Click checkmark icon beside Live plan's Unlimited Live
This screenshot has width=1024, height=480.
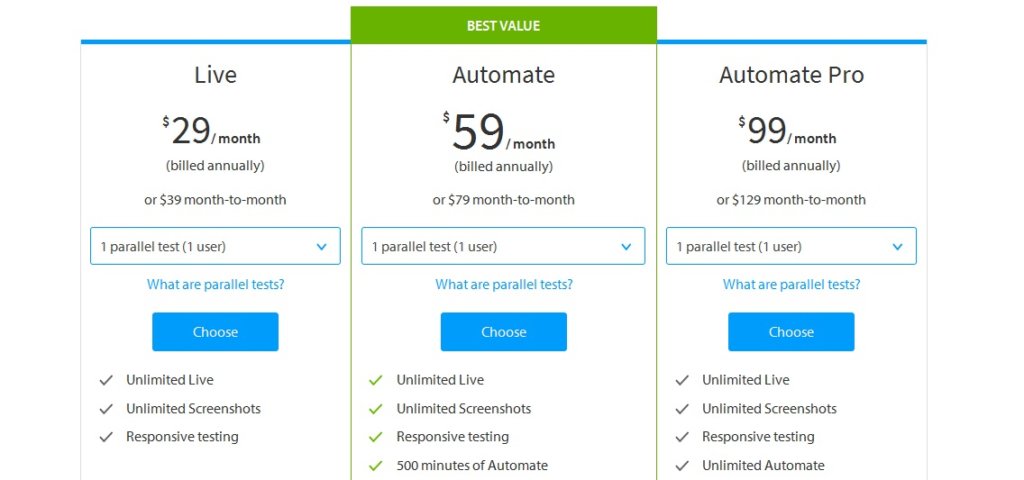tap(106, 380)
